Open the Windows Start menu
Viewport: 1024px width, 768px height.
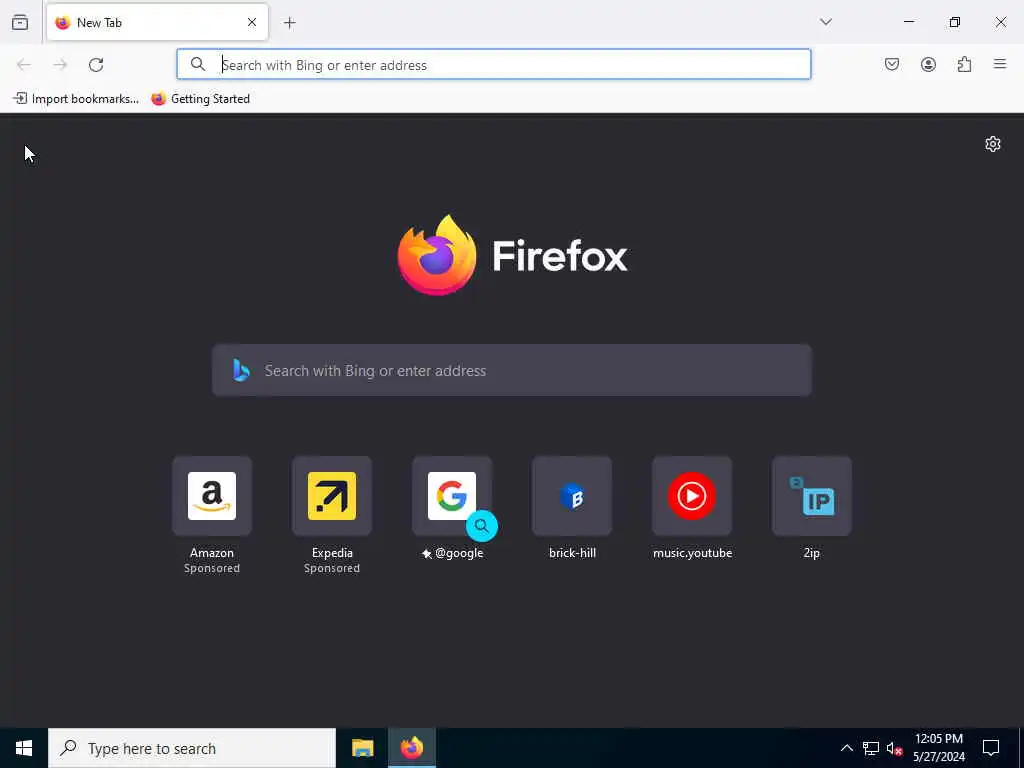pyautogui.click(x=24, y=748)
